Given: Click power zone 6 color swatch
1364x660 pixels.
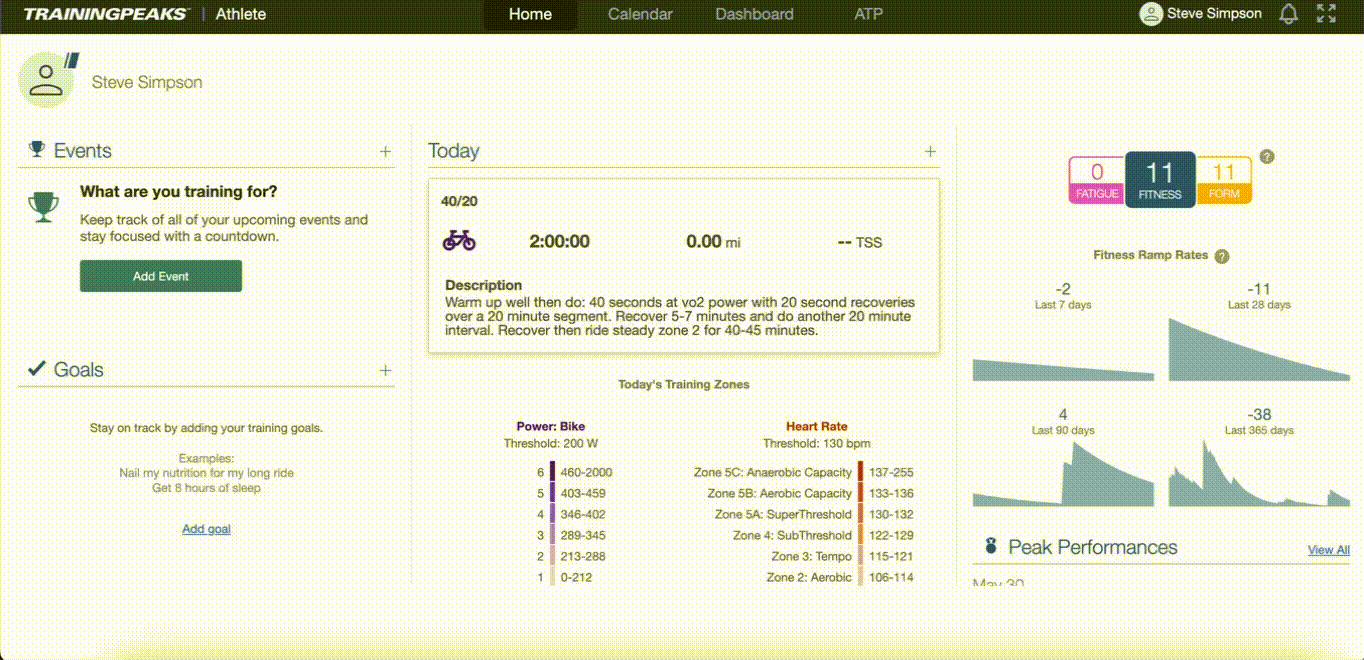Looking at the screenshot, I should [552, 472].
